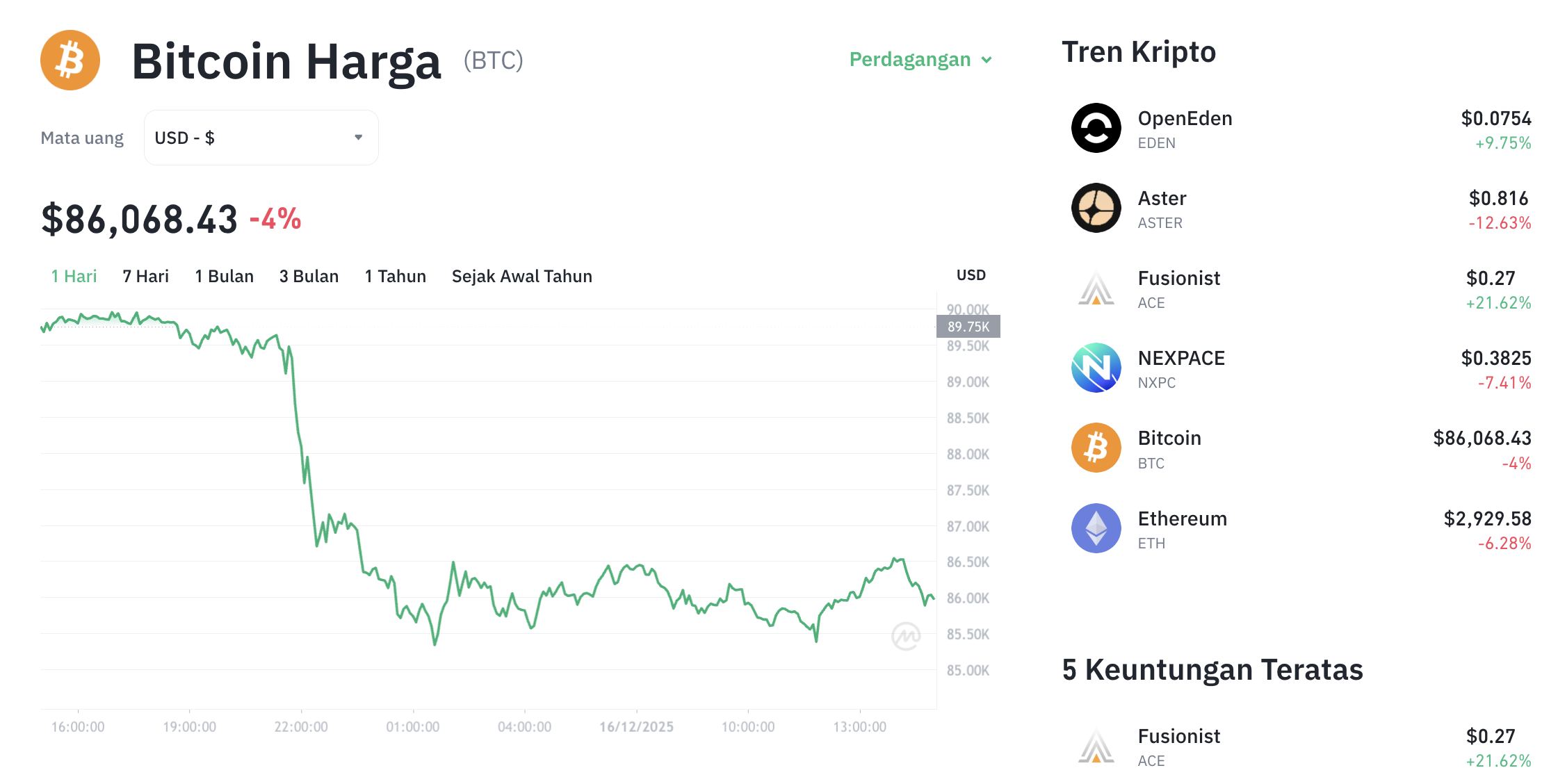Image resolution: width=1542 pixels, height=784 pixels.
Task: Activate the 3 Bulan chart period
Action: 309,276
